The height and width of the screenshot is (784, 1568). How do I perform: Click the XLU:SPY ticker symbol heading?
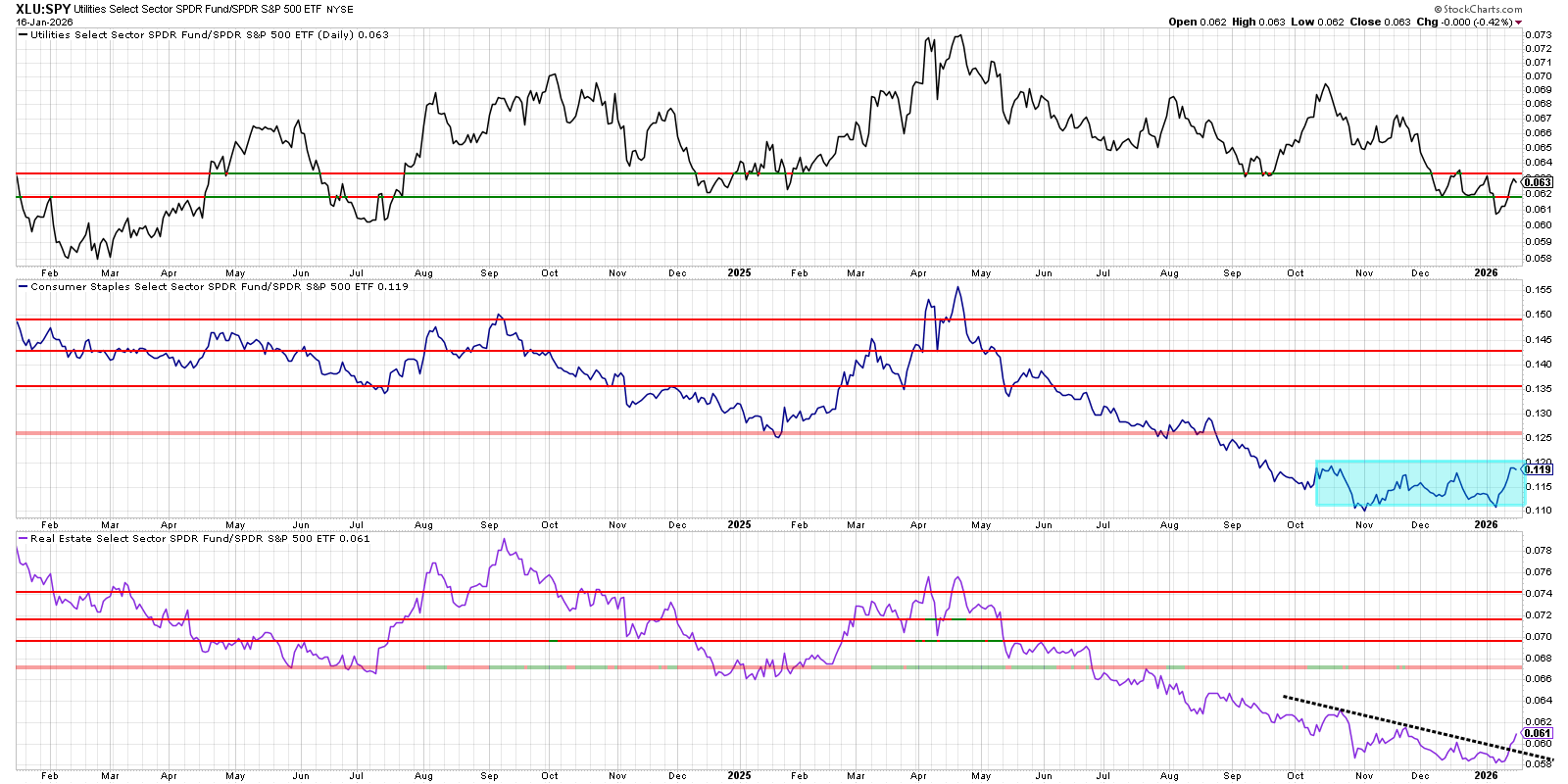pyautogui.click(x=43, y=9)
